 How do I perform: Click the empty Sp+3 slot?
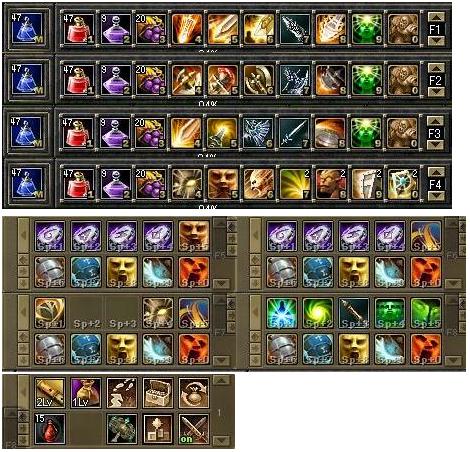(x=122, y=313)
